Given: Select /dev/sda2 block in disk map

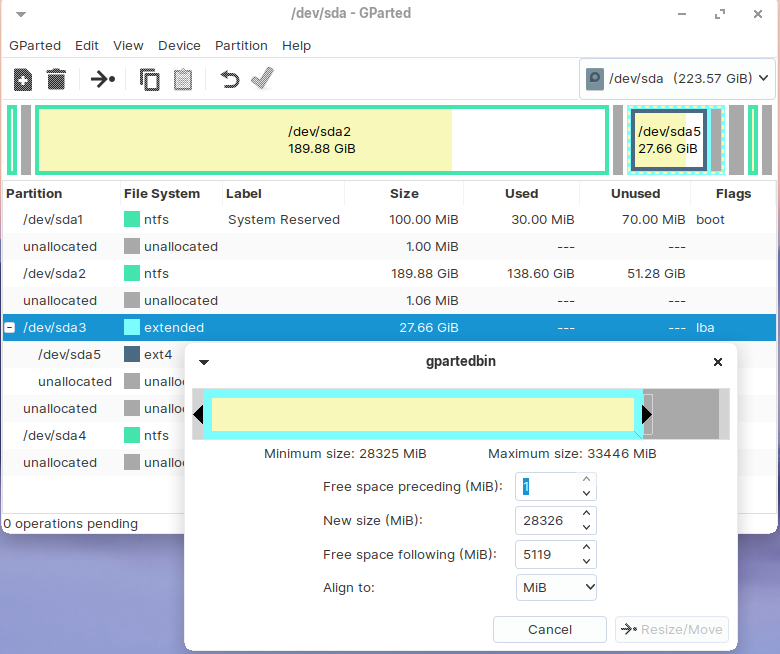Looking at the screenshot, I should tap(322, 140).
